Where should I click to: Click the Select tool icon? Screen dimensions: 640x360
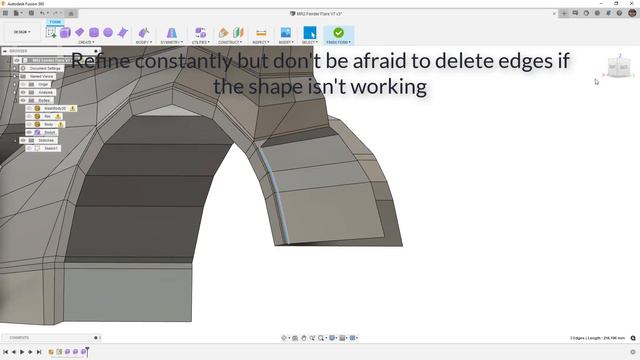310,32
